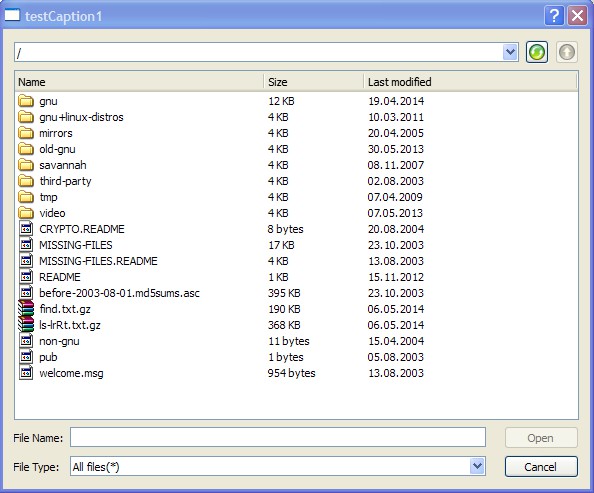Click the All files(*) file type box
594x493 pixels.
click(278, 466)
